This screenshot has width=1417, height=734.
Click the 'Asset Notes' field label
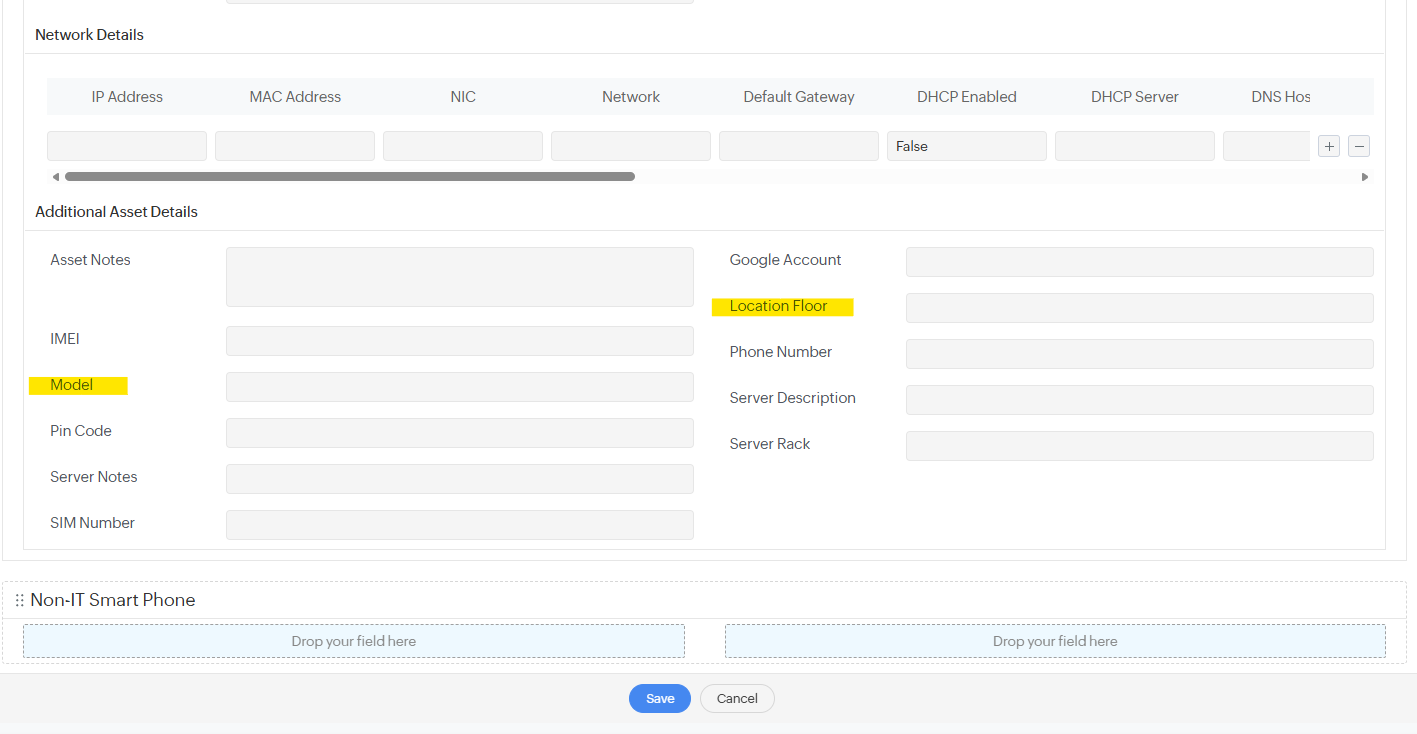coord(90,260)
